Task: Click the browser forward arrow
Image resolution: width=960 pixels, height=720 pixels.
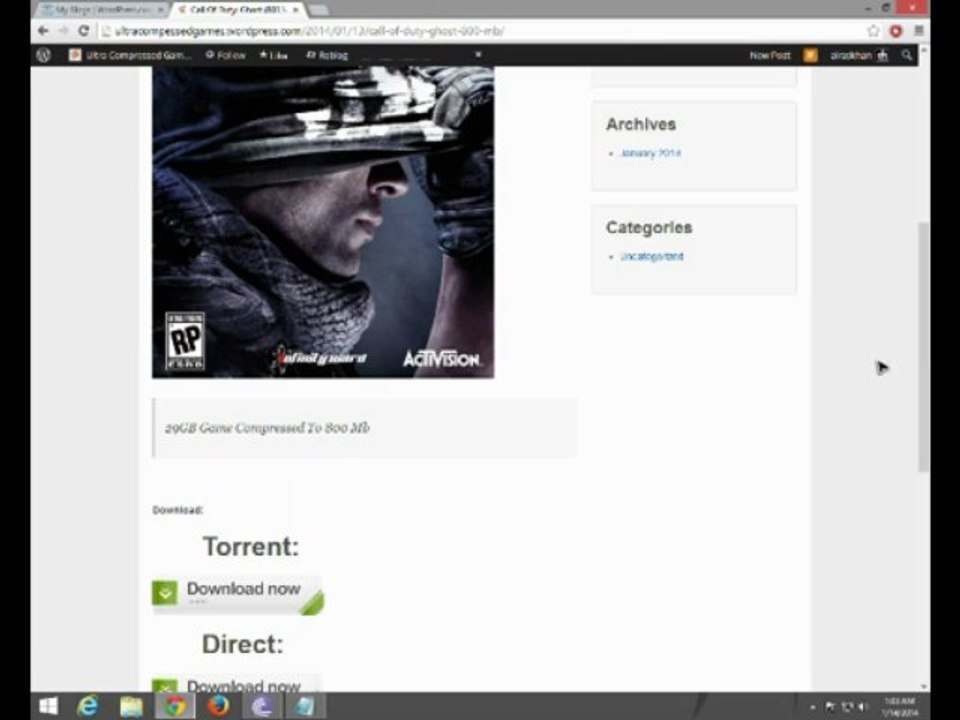Action: pos(62,31)
